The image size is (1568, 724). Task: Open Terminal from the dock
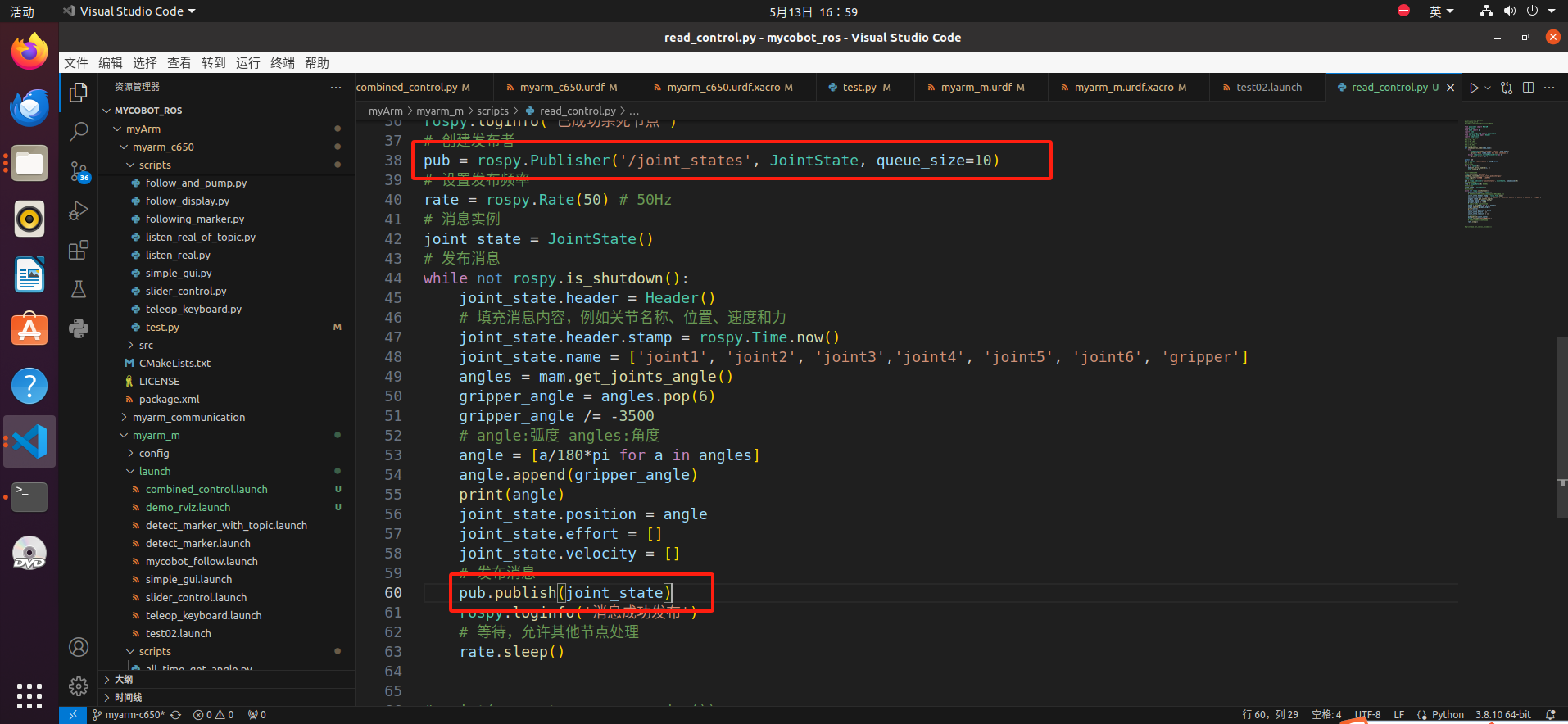[x=29, y=497]
